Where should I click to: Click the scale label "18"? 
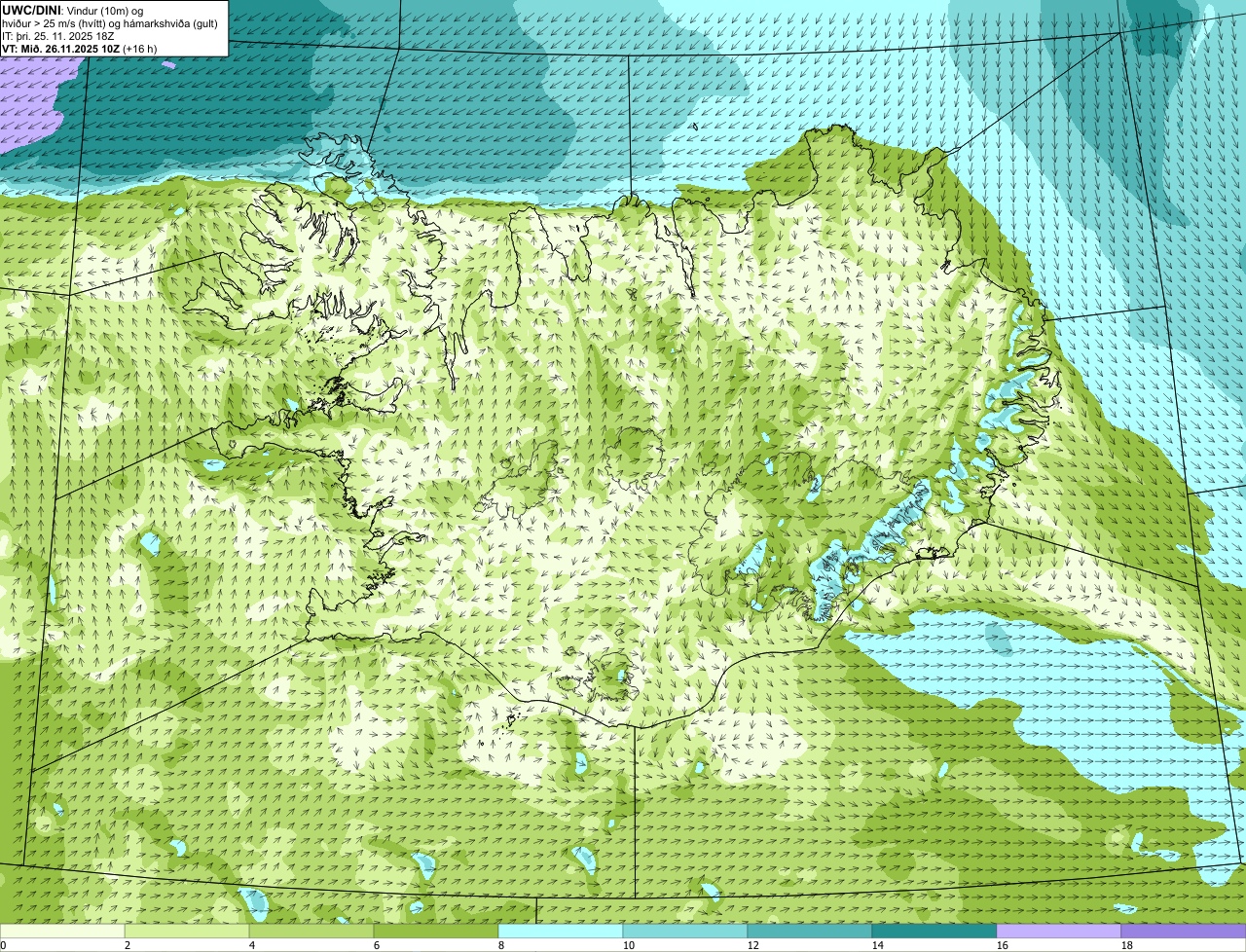(1127, 945)
